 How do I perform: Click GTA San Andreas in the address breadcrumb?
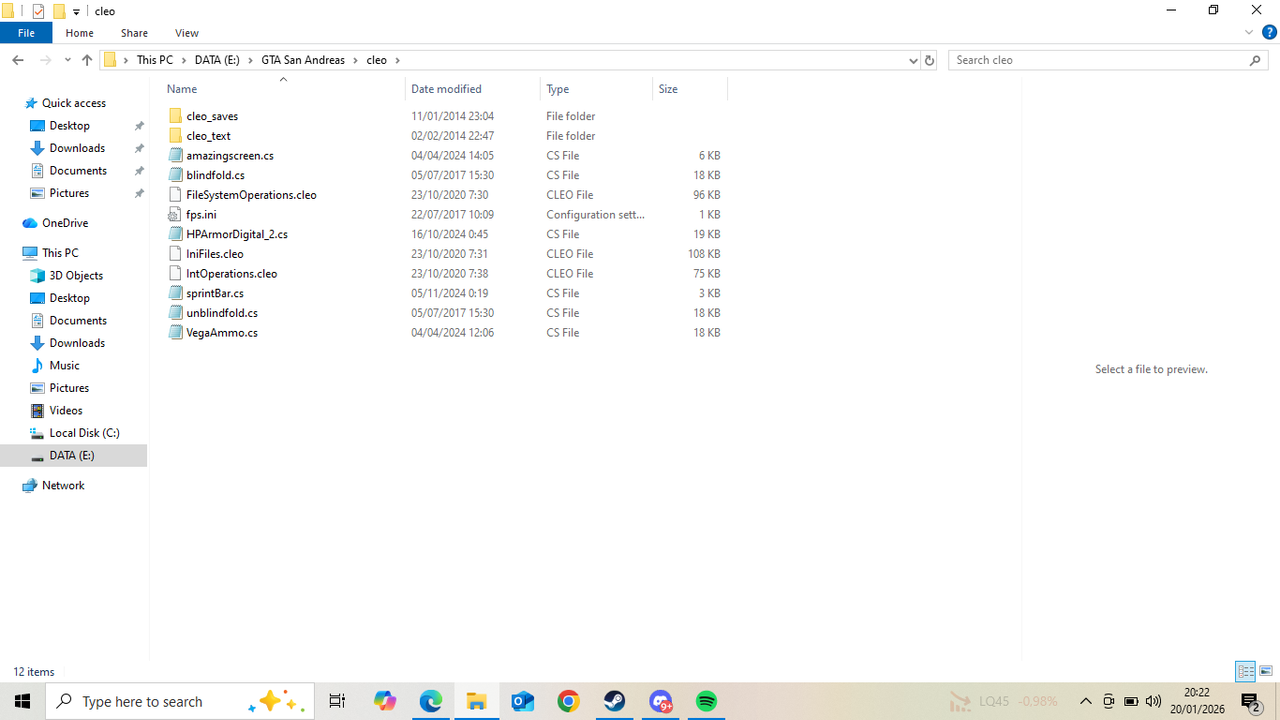[x=303, y=60]
